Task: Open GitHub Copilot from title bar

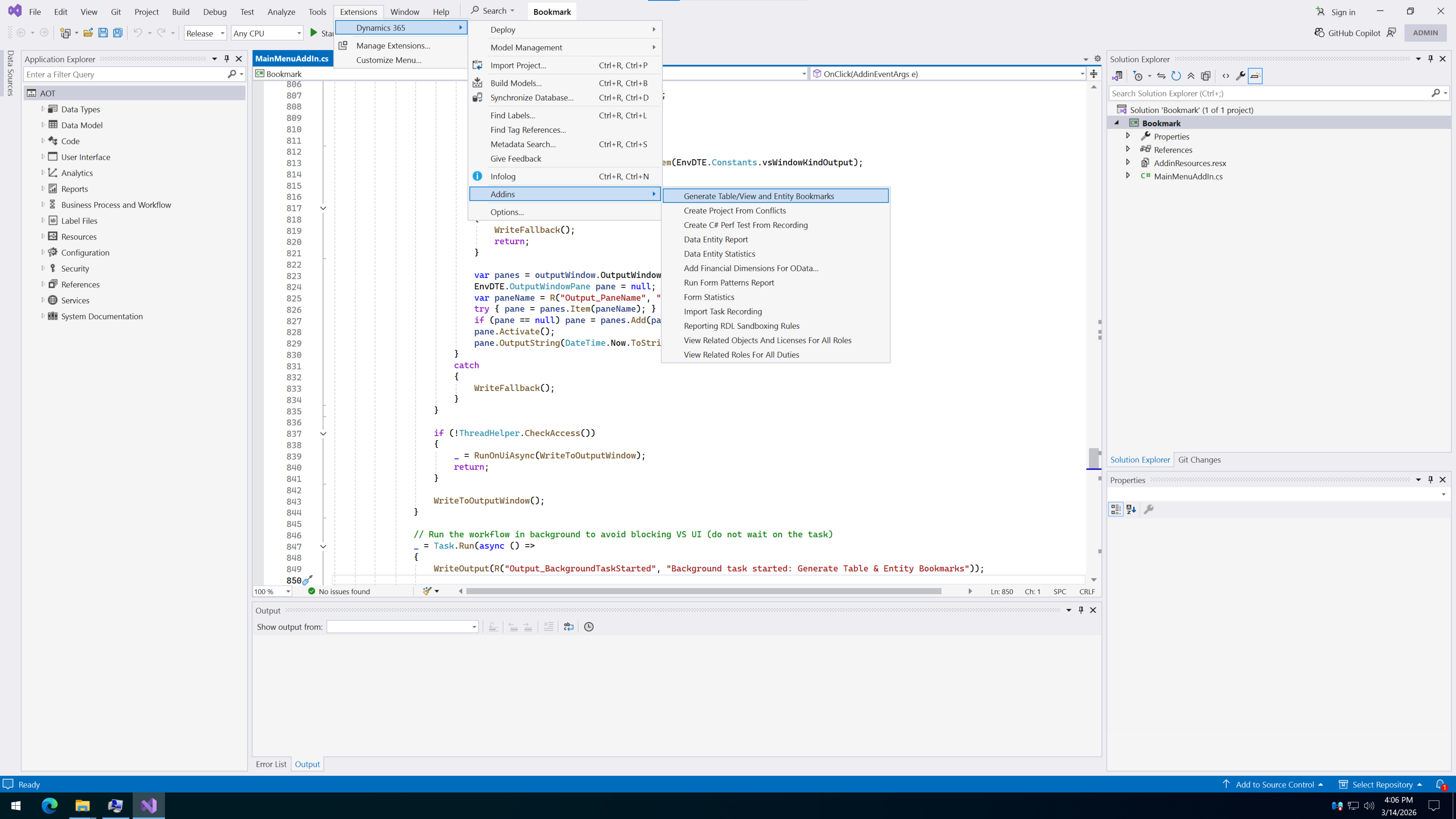Action: tap(1347, 33)
